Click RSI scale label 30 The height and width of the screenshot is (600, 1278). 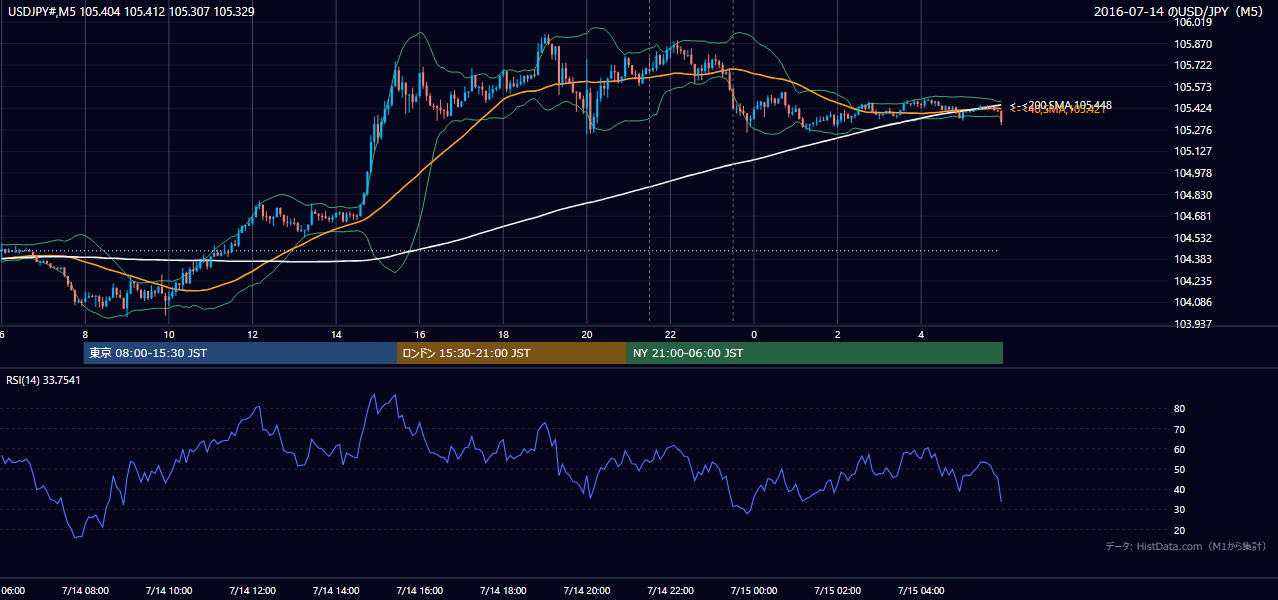1180,510
